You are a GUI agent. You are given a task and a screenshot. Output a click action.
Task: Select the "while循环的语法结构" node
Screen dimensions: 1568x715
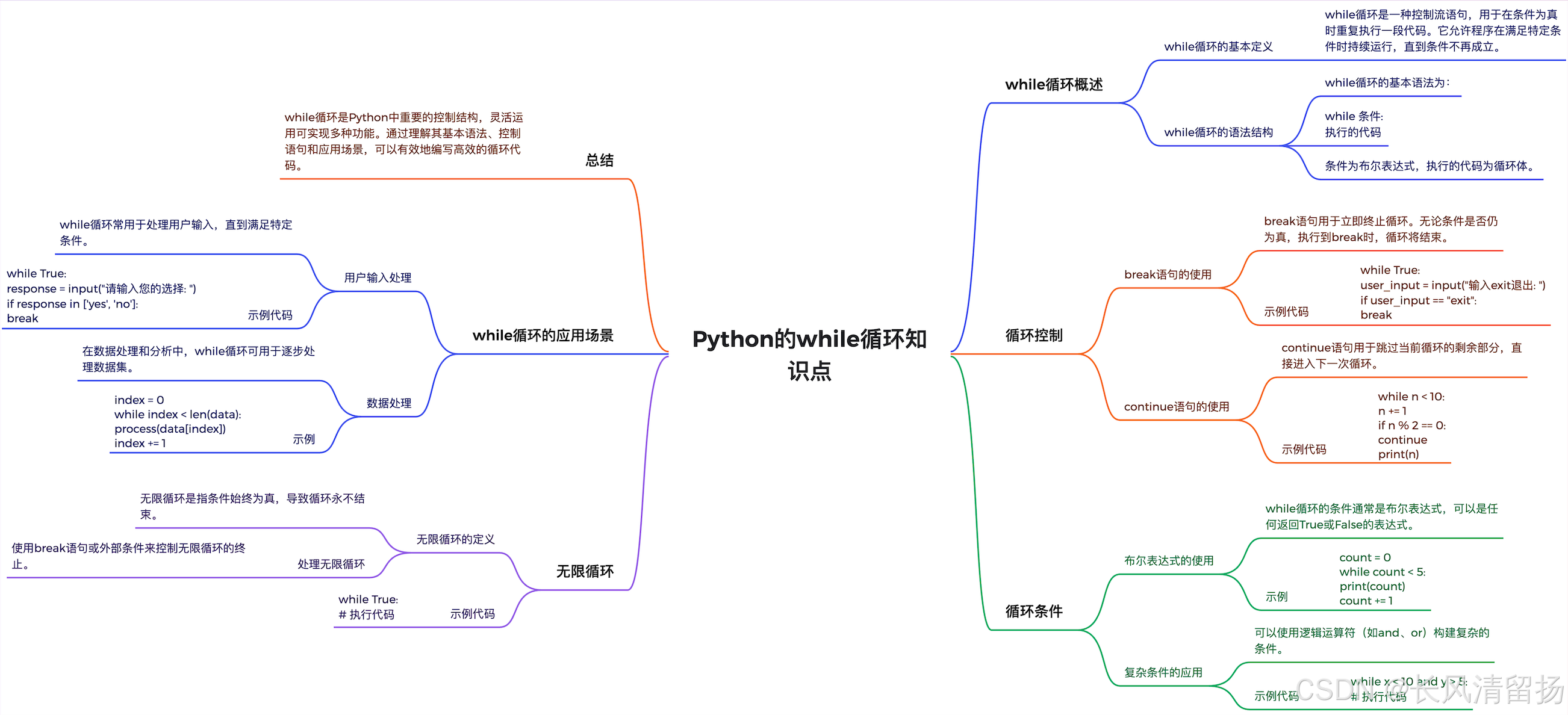pos(1218,132)
